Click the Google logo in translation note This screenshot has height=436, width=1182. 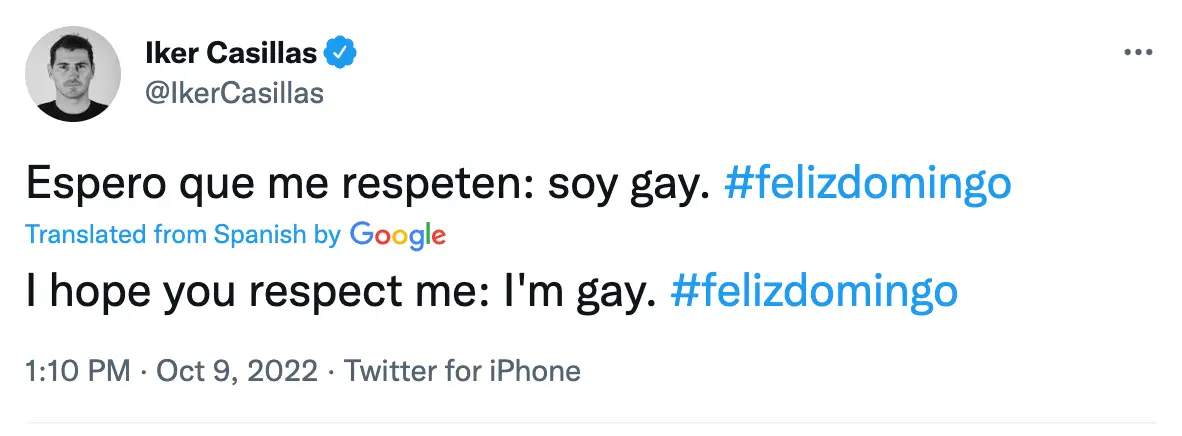(x=398, y=236)
